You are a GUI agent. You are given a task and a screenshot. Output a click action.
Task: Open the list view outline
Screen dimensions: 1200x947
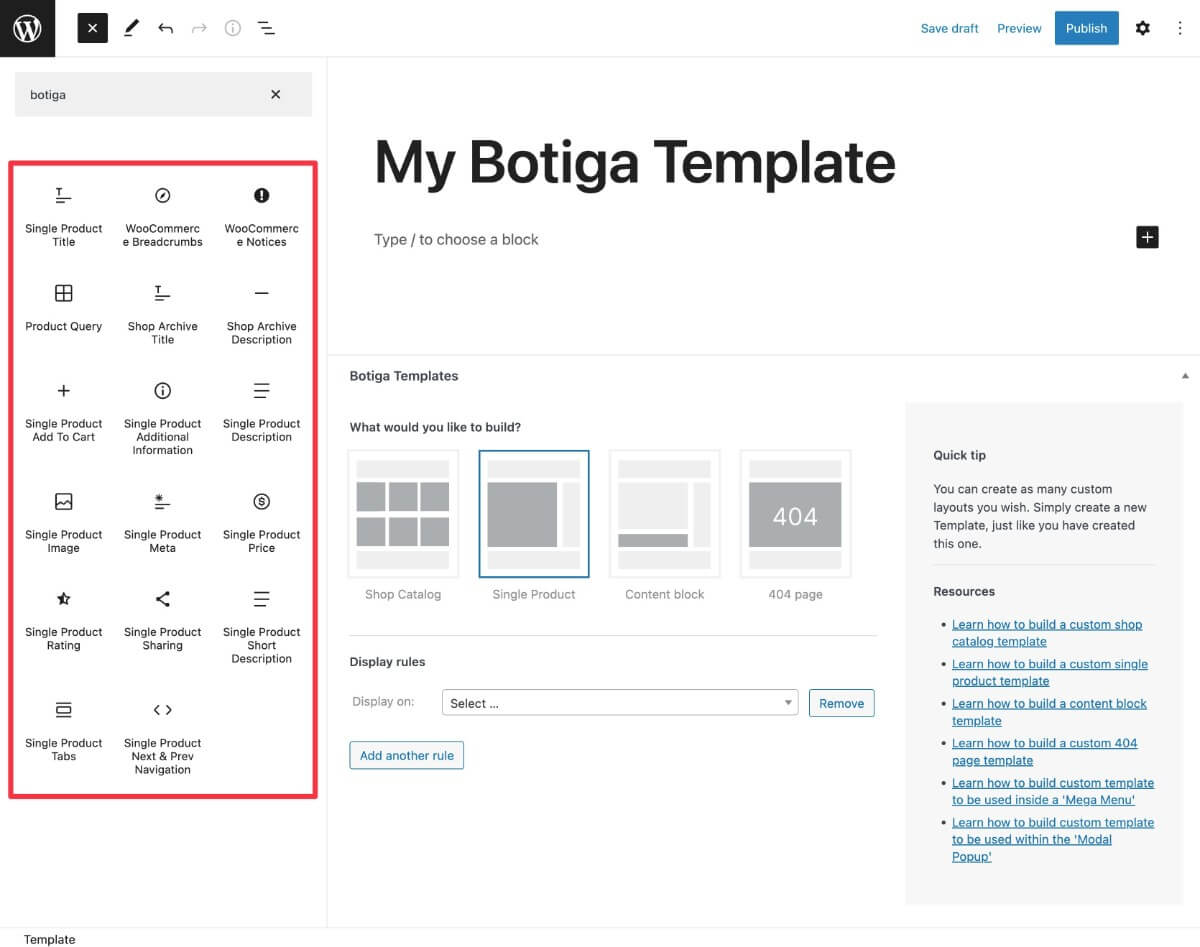pyautogui.click(x=266, y=28)
